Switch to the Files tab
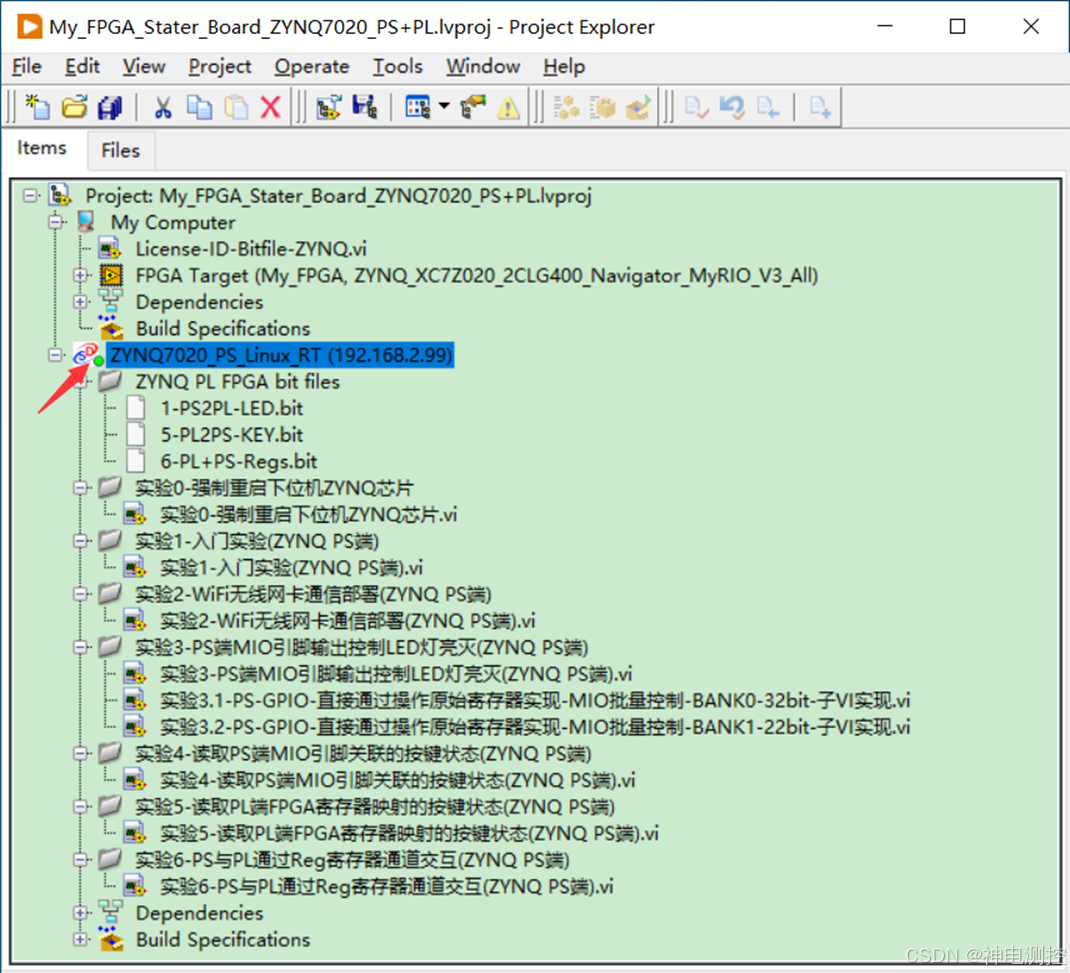 pyautogui.click(x=121, y=150)
